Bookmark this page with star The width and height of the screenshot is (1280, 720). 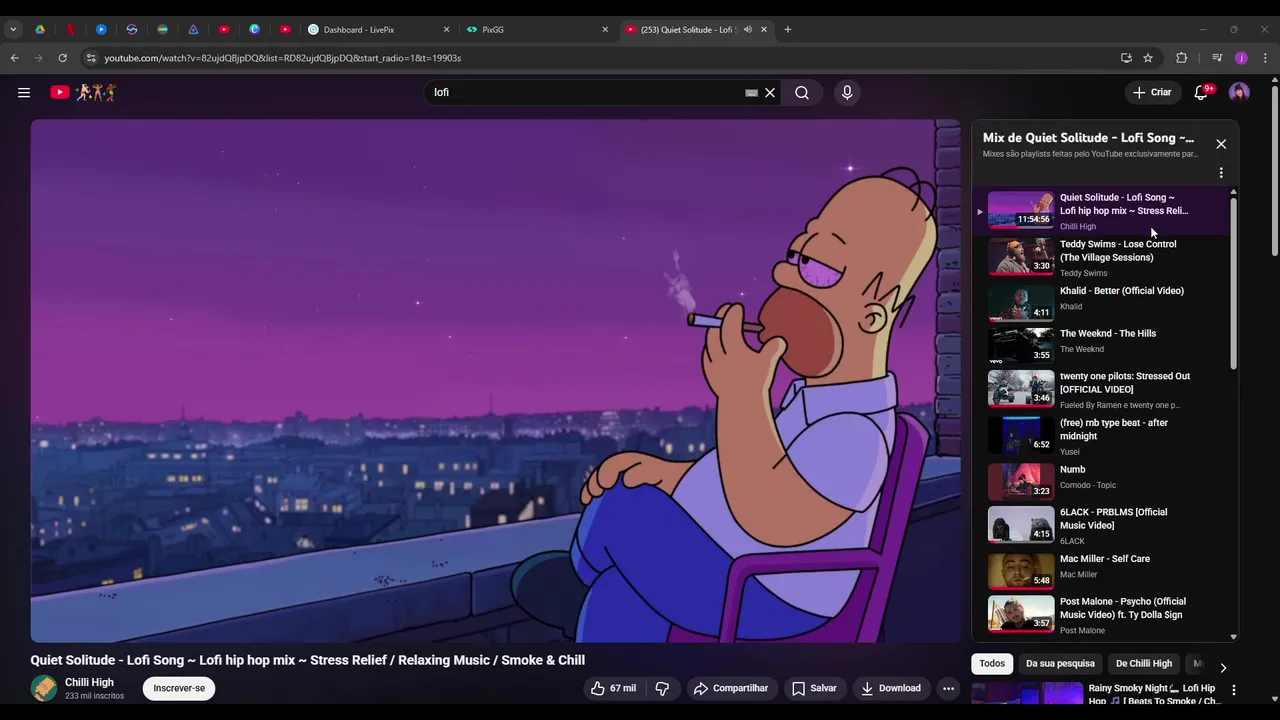(x=1148, y=58)
